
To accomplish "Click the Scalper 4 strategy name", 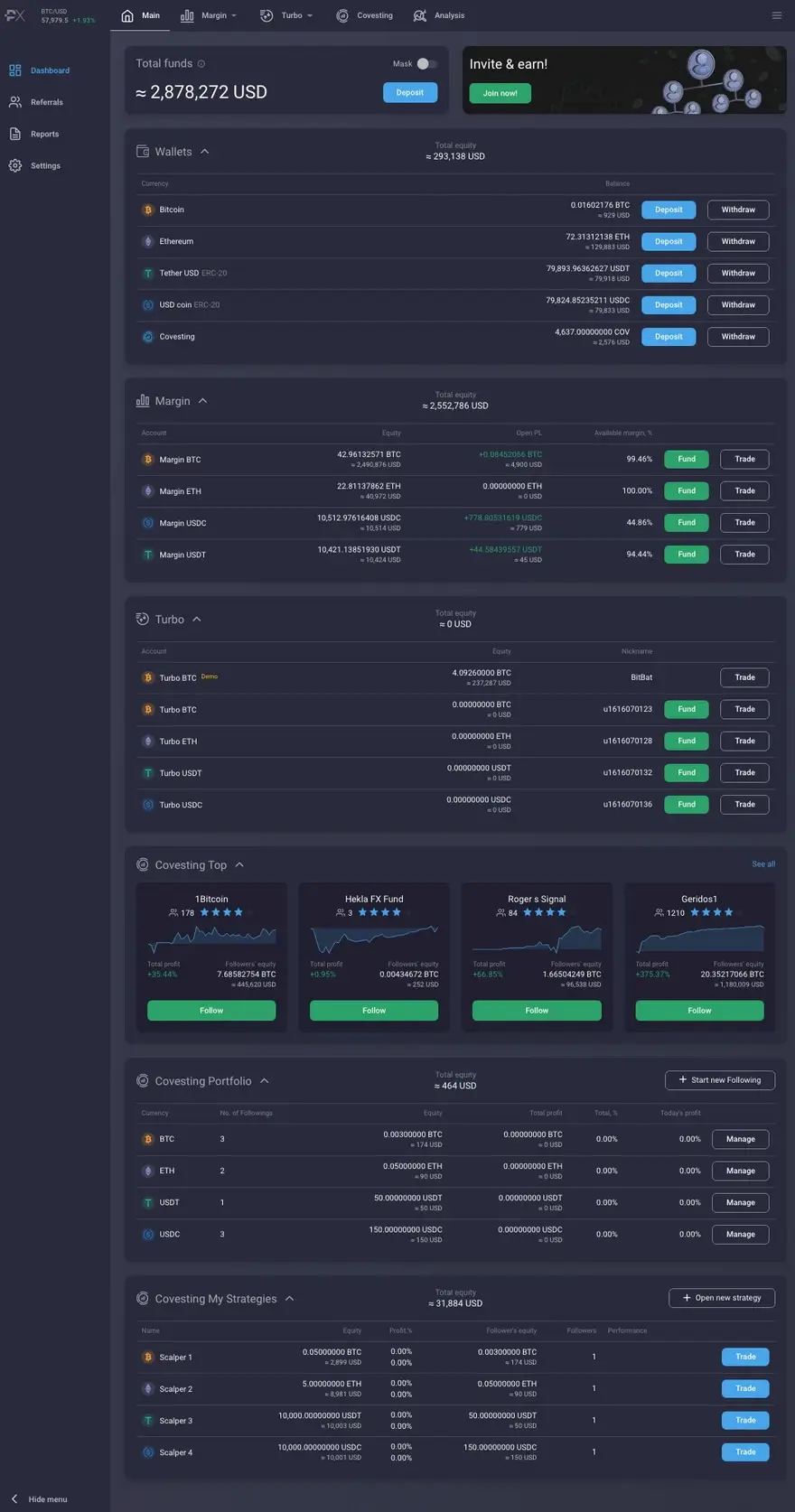I will 176,1452.
